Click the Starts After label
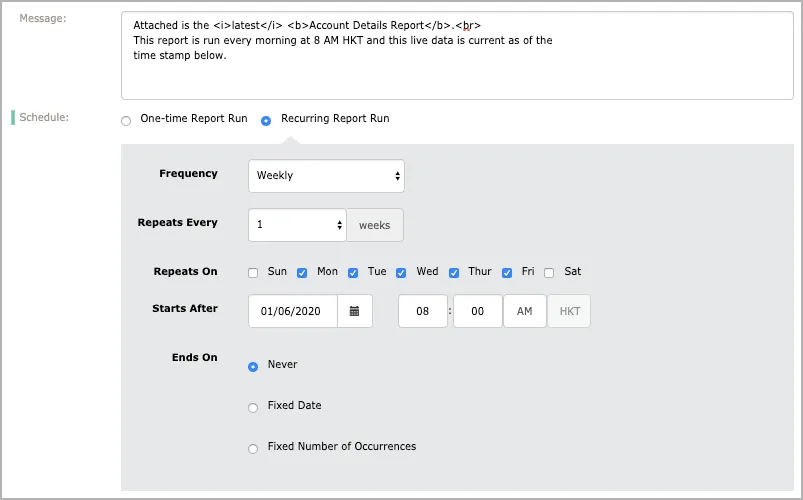 (x=185, y=308)
